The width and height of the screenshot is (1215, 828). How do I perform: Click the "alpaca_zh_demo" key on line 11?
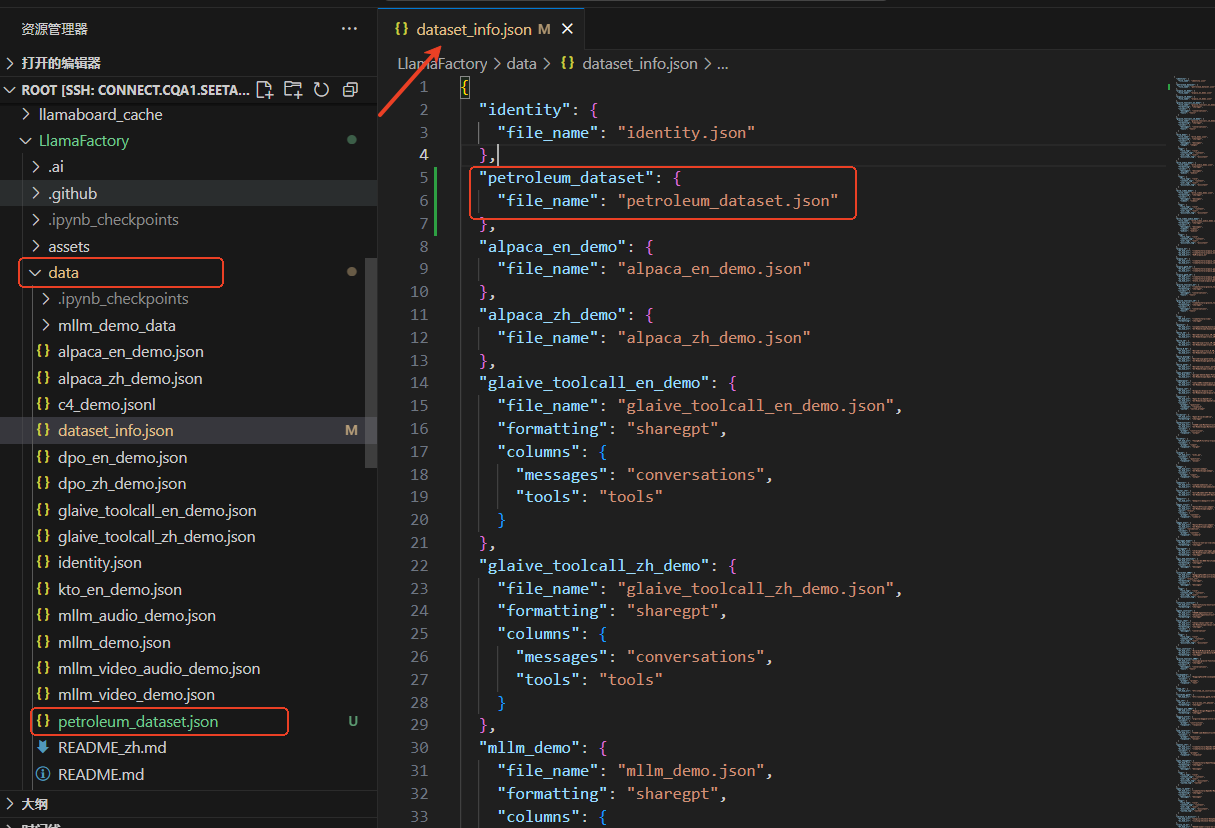[552, 315]
